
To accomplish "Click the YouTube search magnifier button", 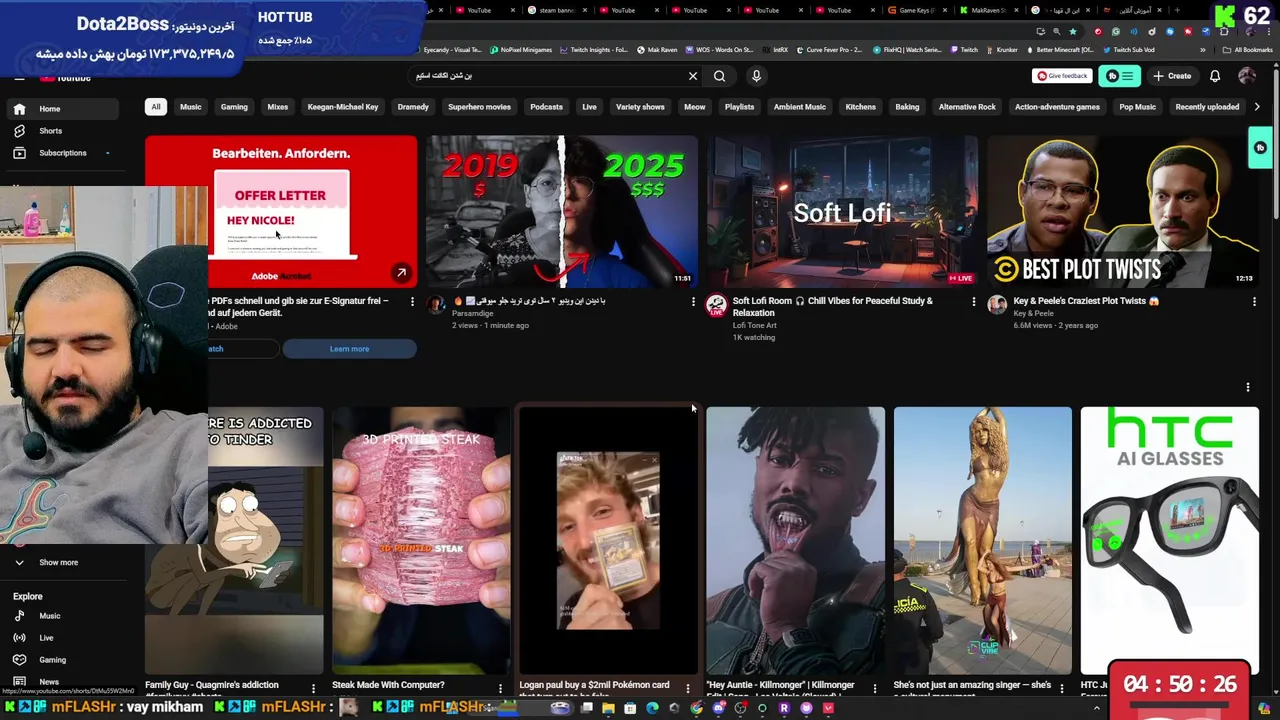I will pyautogui.click(x=719, y=76).
